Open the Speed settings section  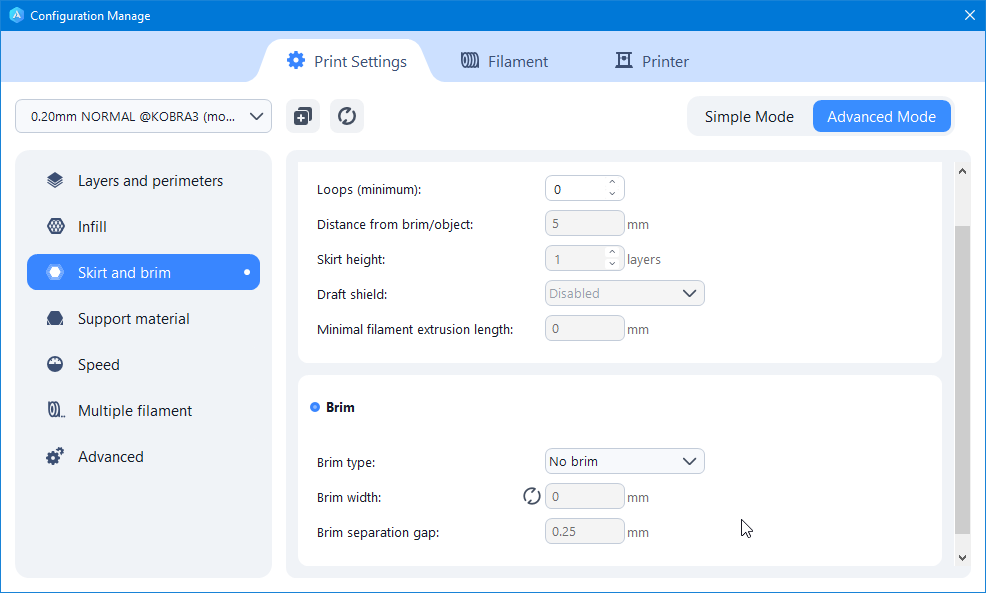pos(143,364)
